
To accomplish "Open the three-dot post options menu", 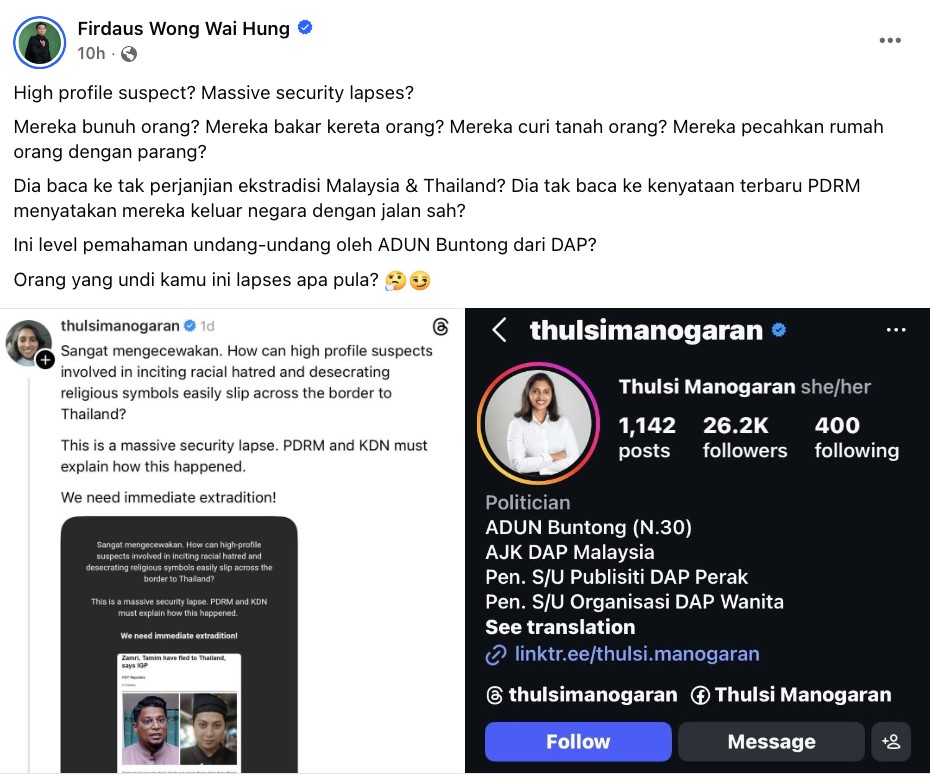I will pos(890,40).
